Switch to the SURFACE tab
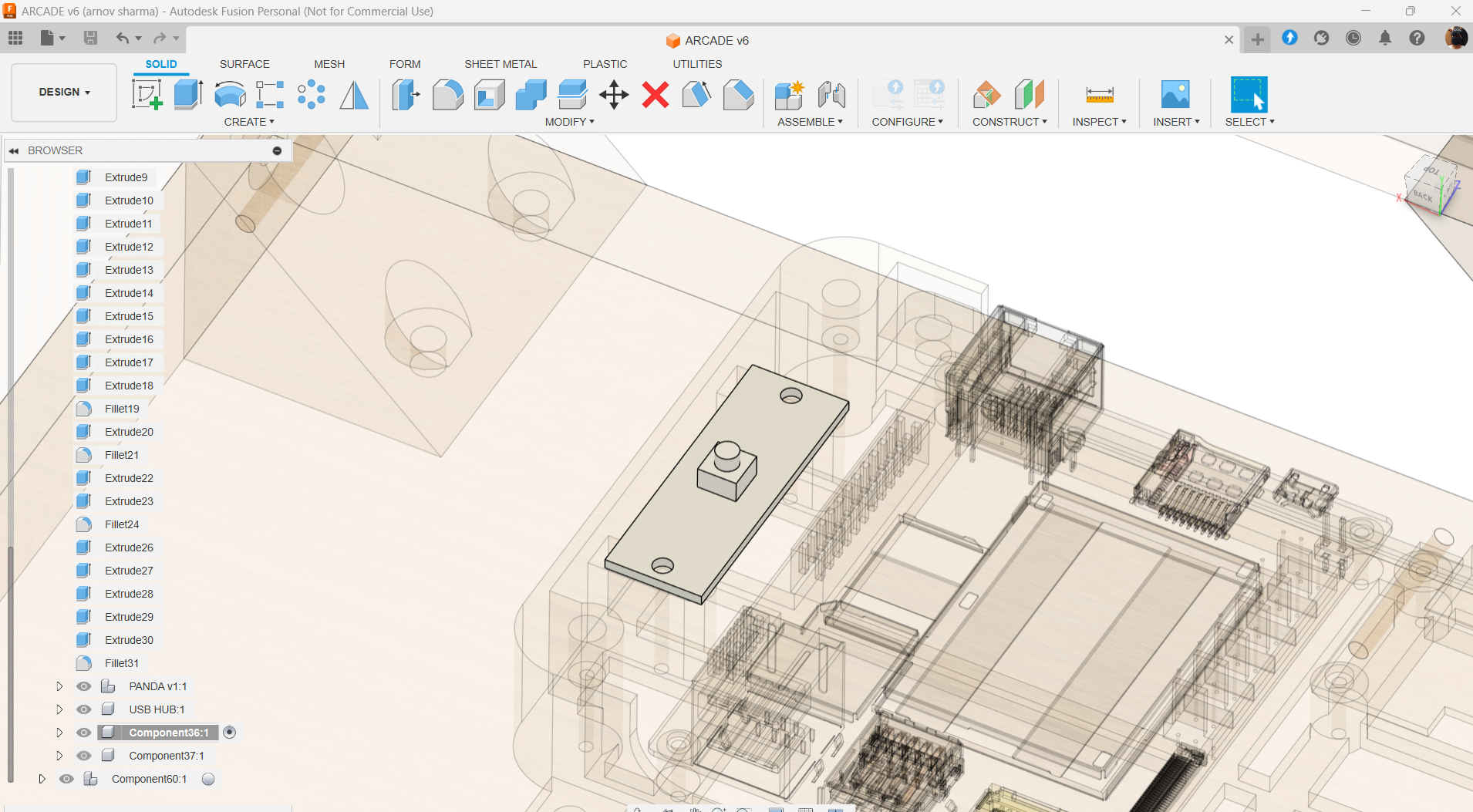Screen dimensions: 1473x812 [x=244, y=64]
